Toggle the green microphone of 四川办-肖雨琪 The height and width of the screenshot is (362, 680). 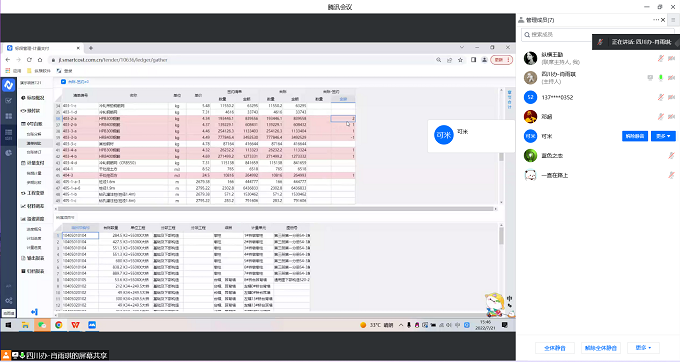click(x=660, y=78)
